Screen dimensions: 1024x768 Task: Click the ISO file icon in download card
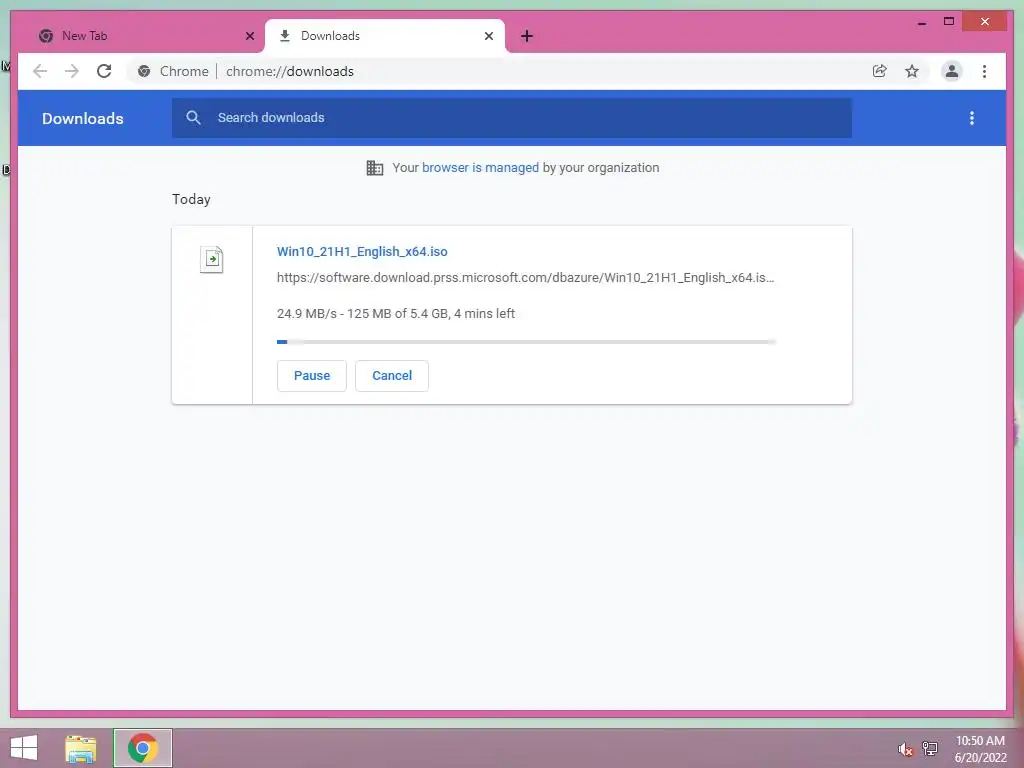click(x=212, y=259)
